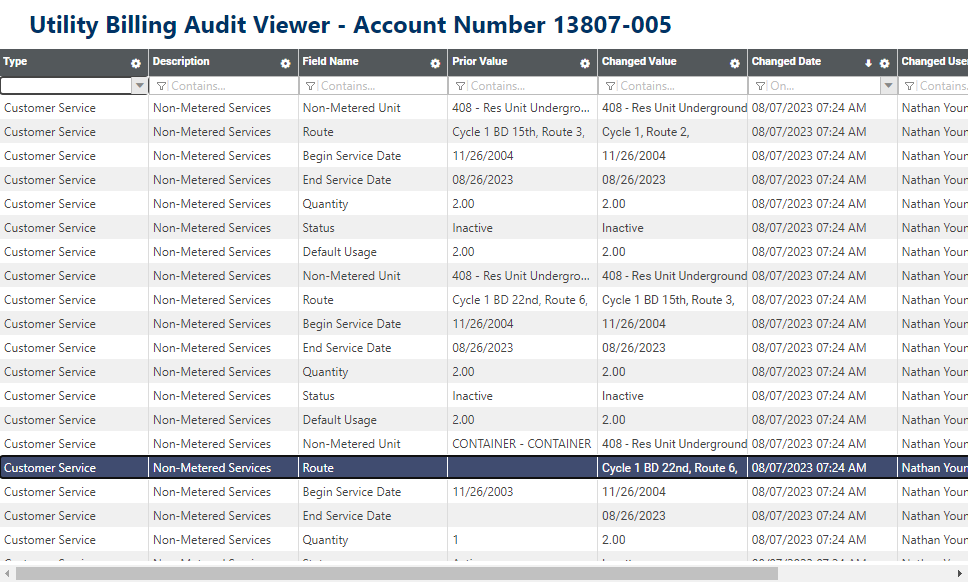Click filter funnel in Prior Value column
Viewport: 969px width, 582px height.
coord(460,86)
